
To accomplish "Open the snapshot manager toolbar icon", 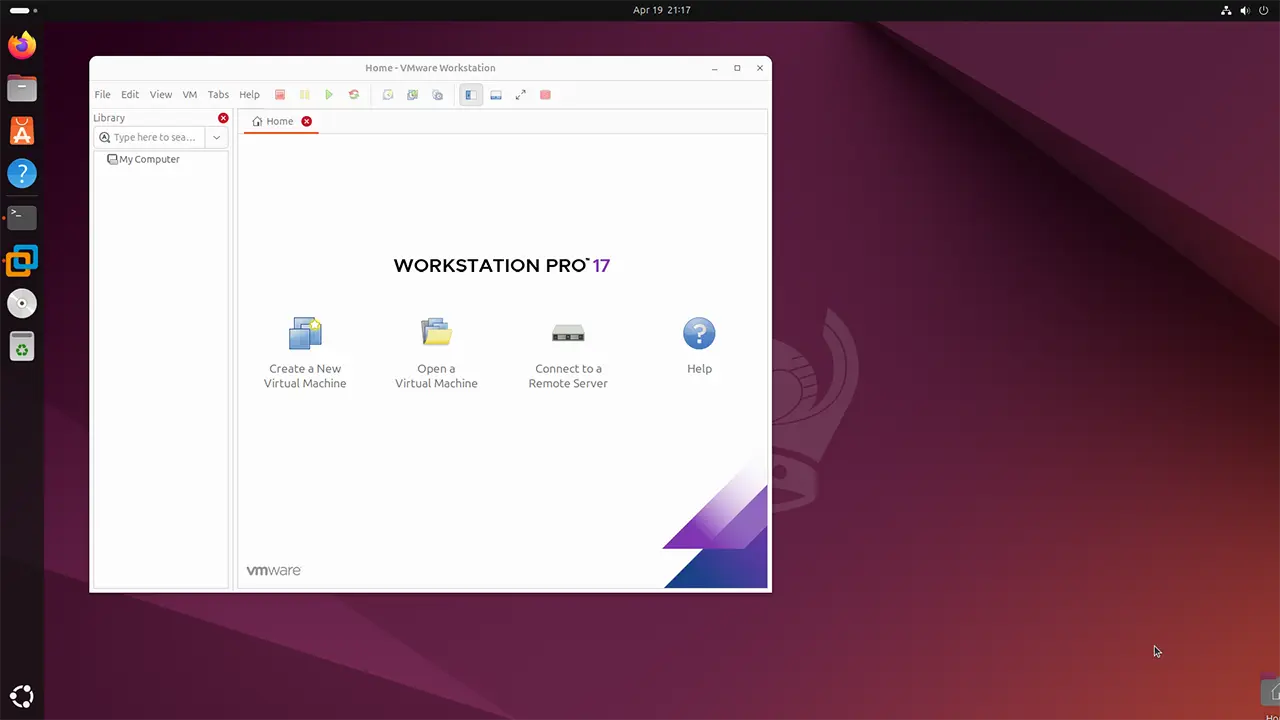I will (x=437, y=95).
